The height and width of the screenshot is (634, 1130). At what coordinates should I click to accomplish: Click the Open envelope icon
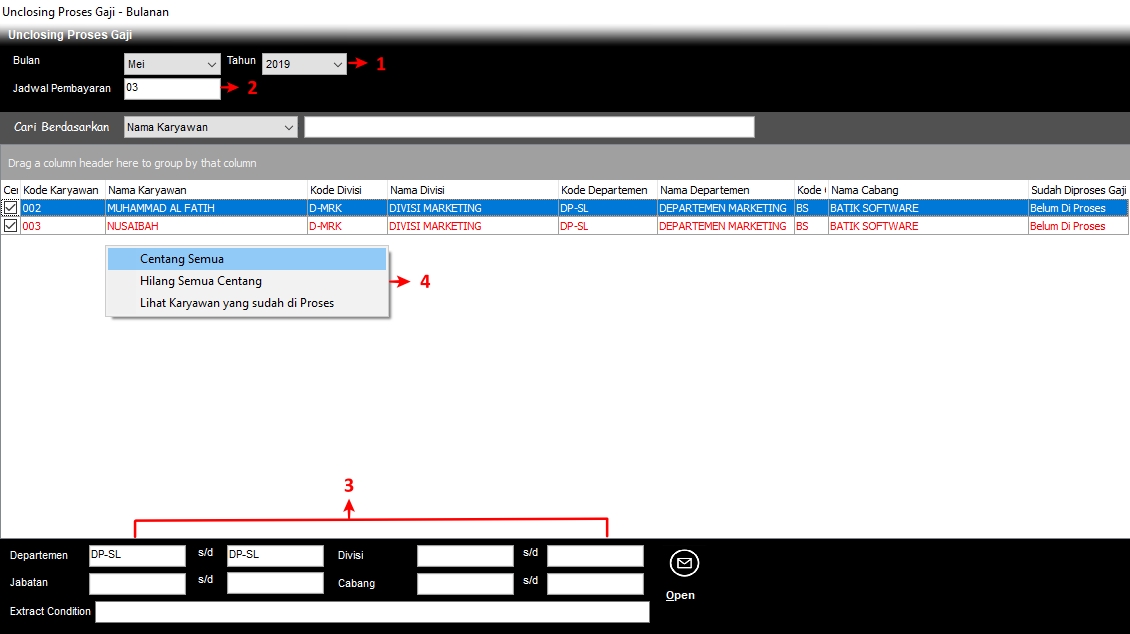click(684, 563)
